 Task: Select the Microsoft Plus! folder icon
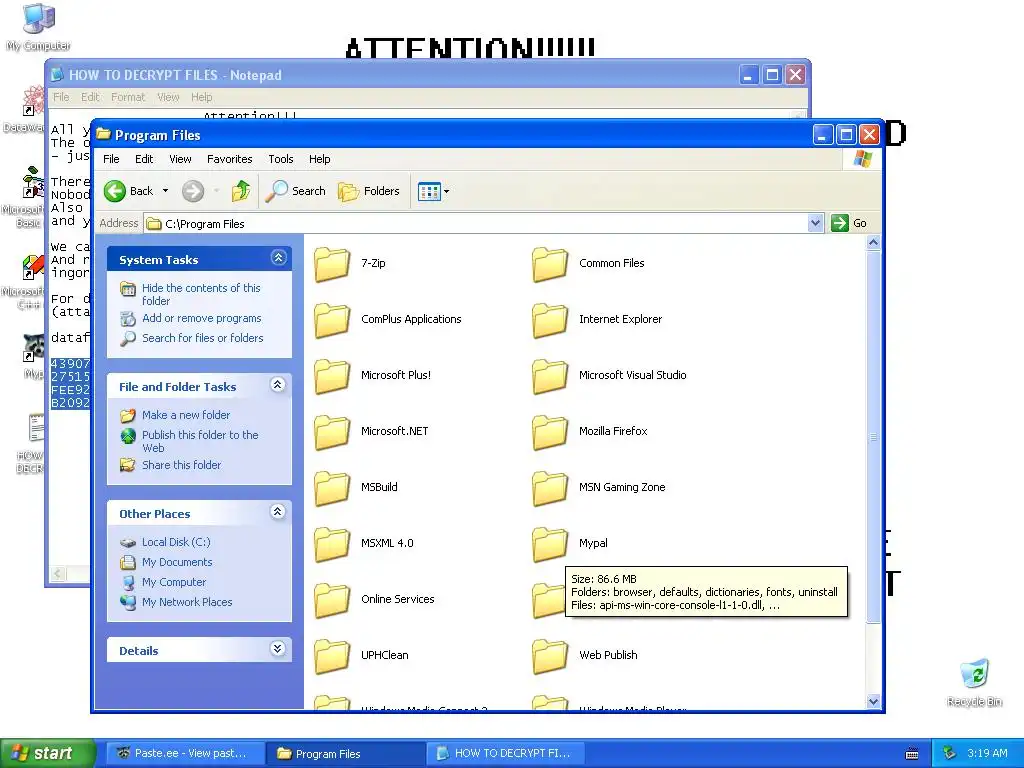332,377
